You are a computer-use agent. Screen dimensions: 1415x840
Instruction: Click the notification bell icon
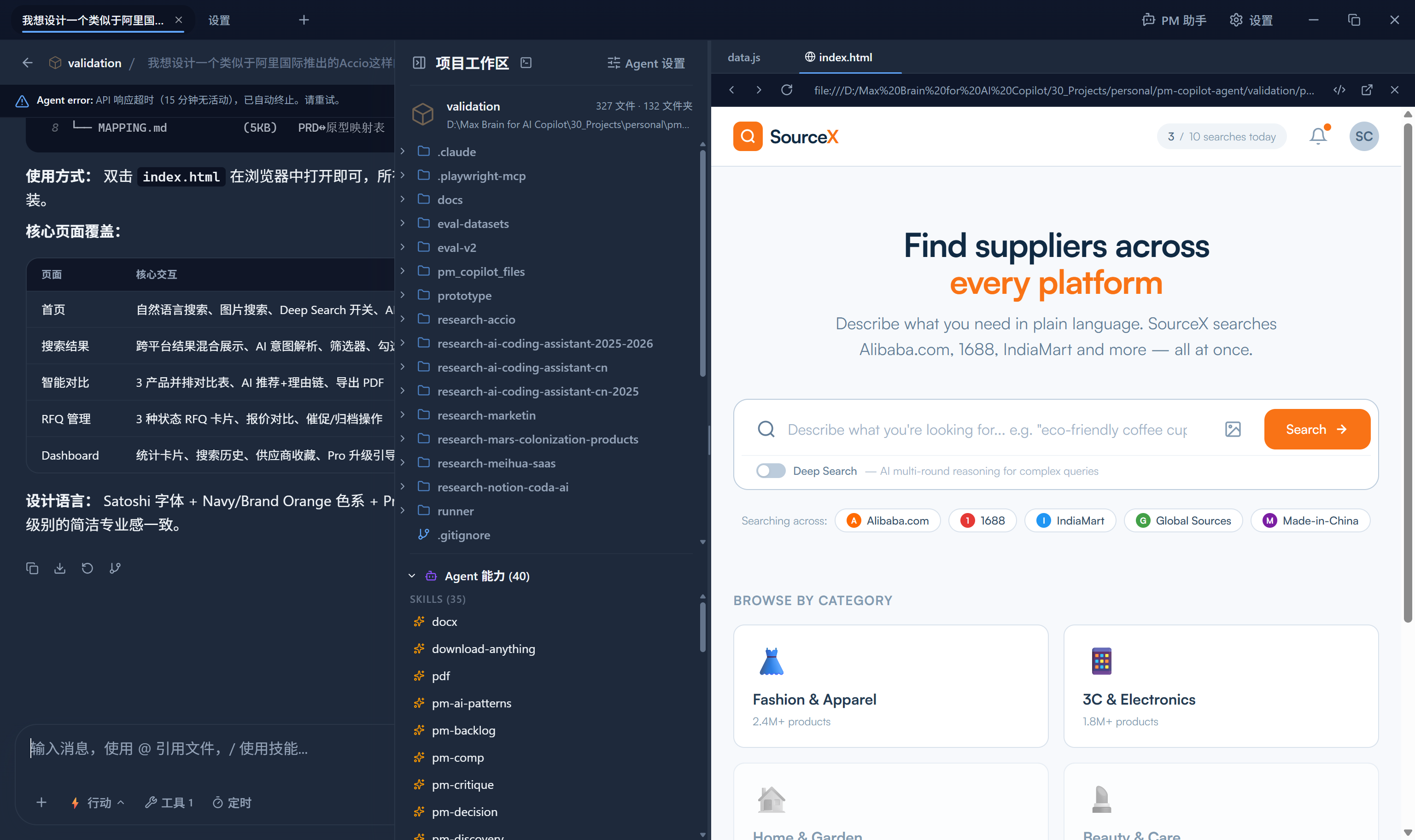coord(1318,136)
